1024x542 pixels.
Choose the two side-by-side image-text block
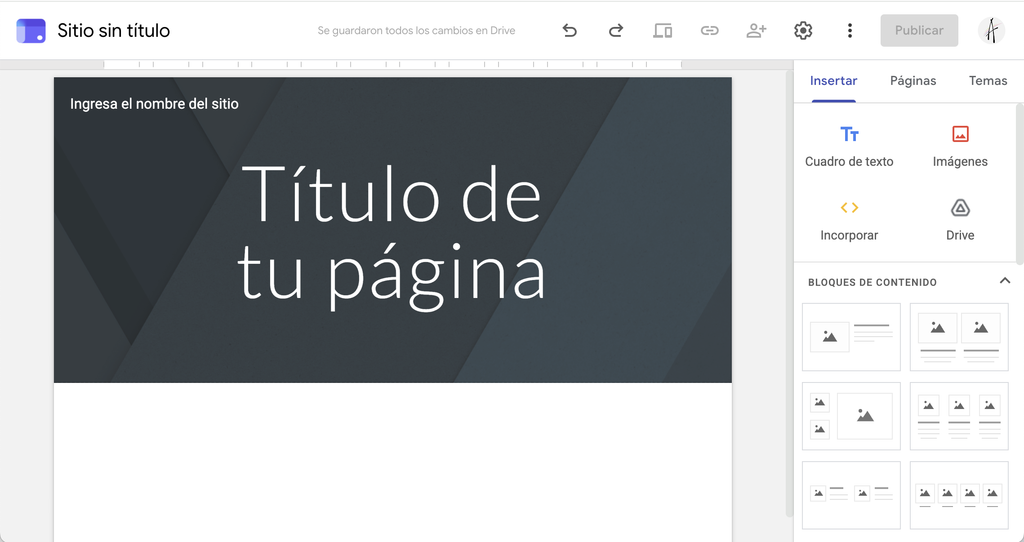[x=851, y=495]
